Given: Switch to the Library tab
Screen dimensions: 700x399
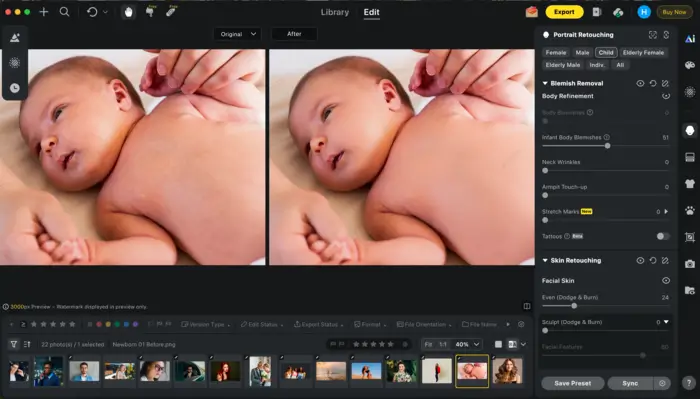Looking at the screenshot, I should pyautogui.click(x=335, y=12).
